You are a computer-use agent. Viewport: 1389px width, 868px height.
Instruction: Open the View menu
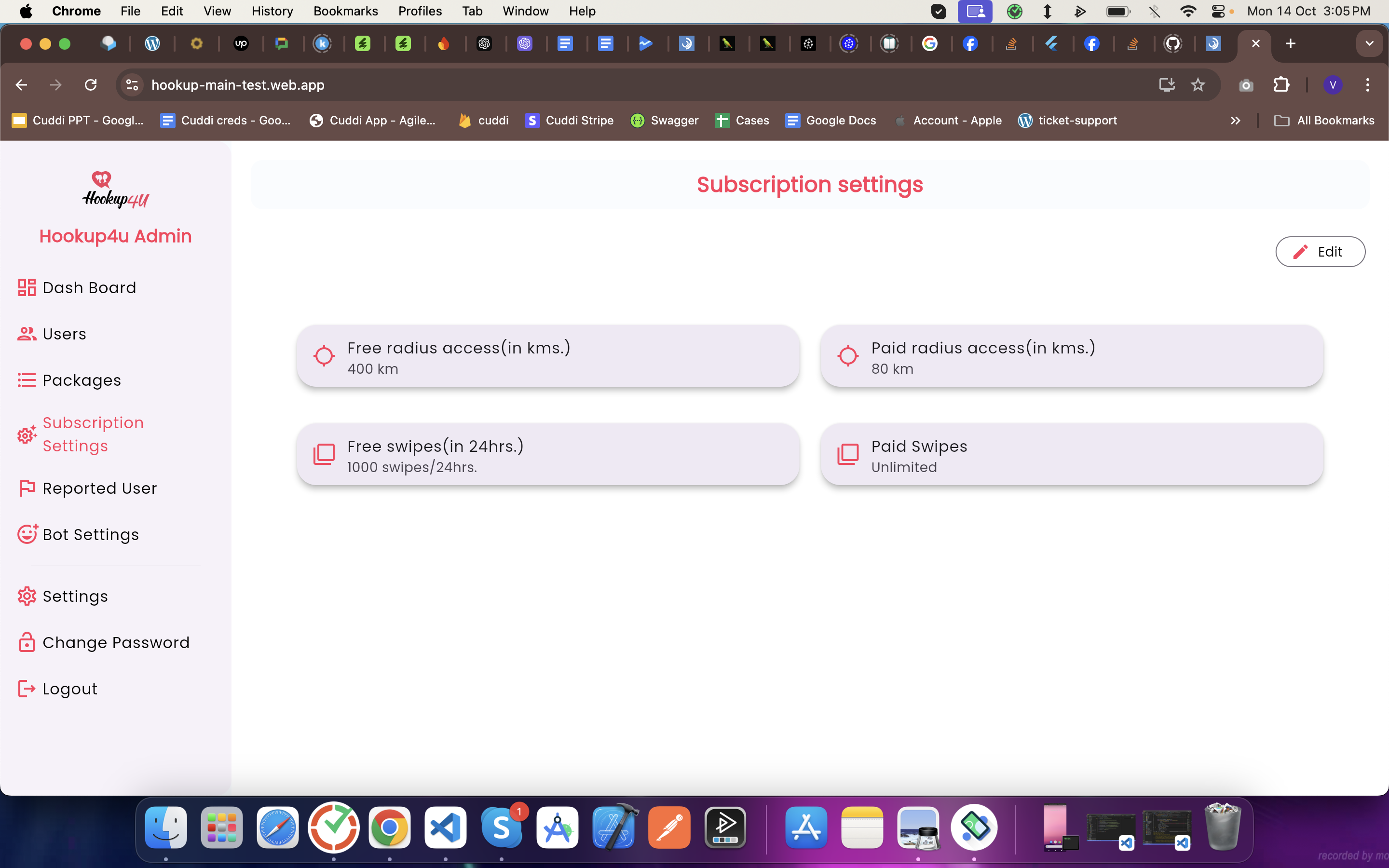coord(217,11)
